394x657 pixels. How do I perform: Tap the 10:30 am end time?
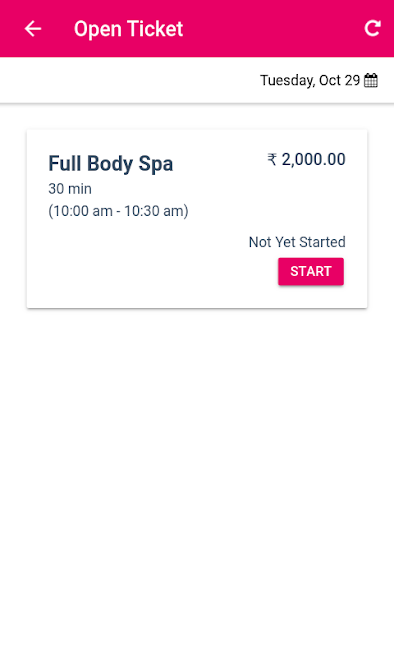tap(154, 211)
